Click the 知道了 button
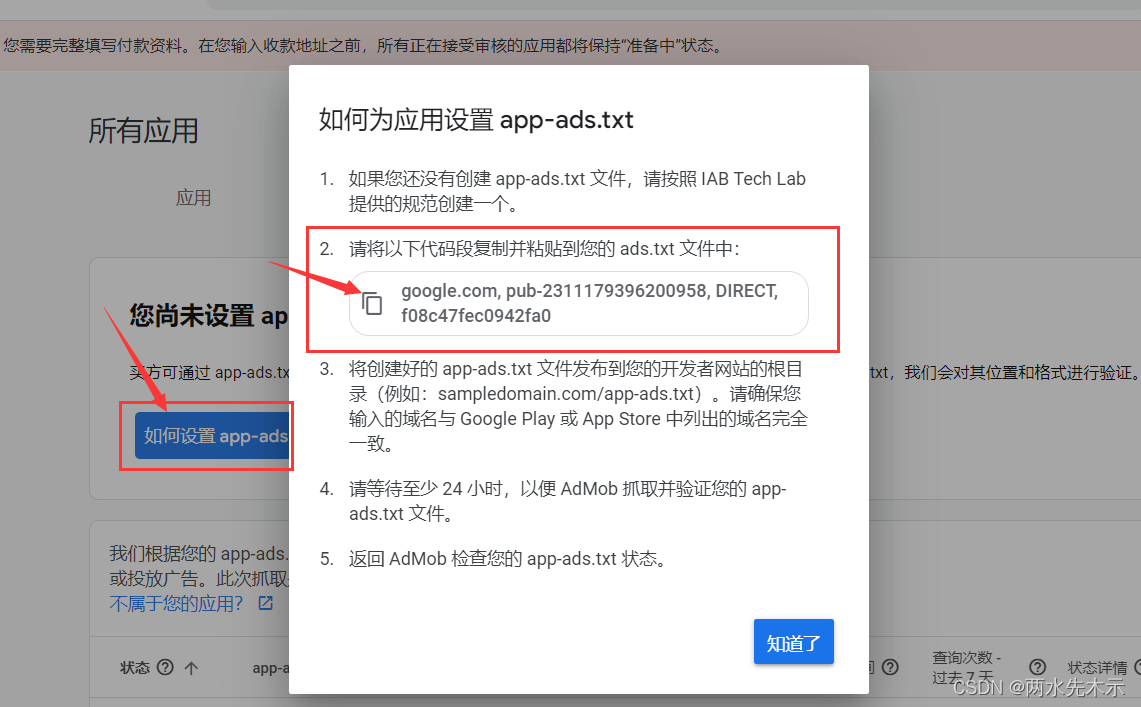The width and height of the screenshot is (1141, 707). click(793, 642)
